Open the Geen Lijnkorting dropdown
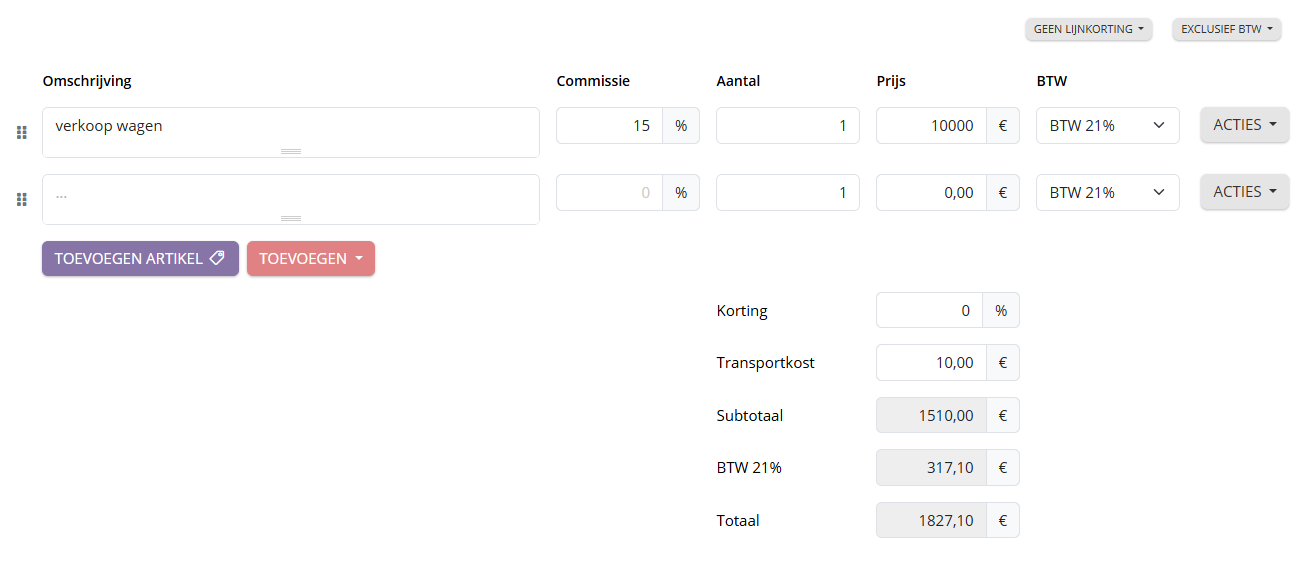The image size is (1312, 567). click(x=1088, y=29)
